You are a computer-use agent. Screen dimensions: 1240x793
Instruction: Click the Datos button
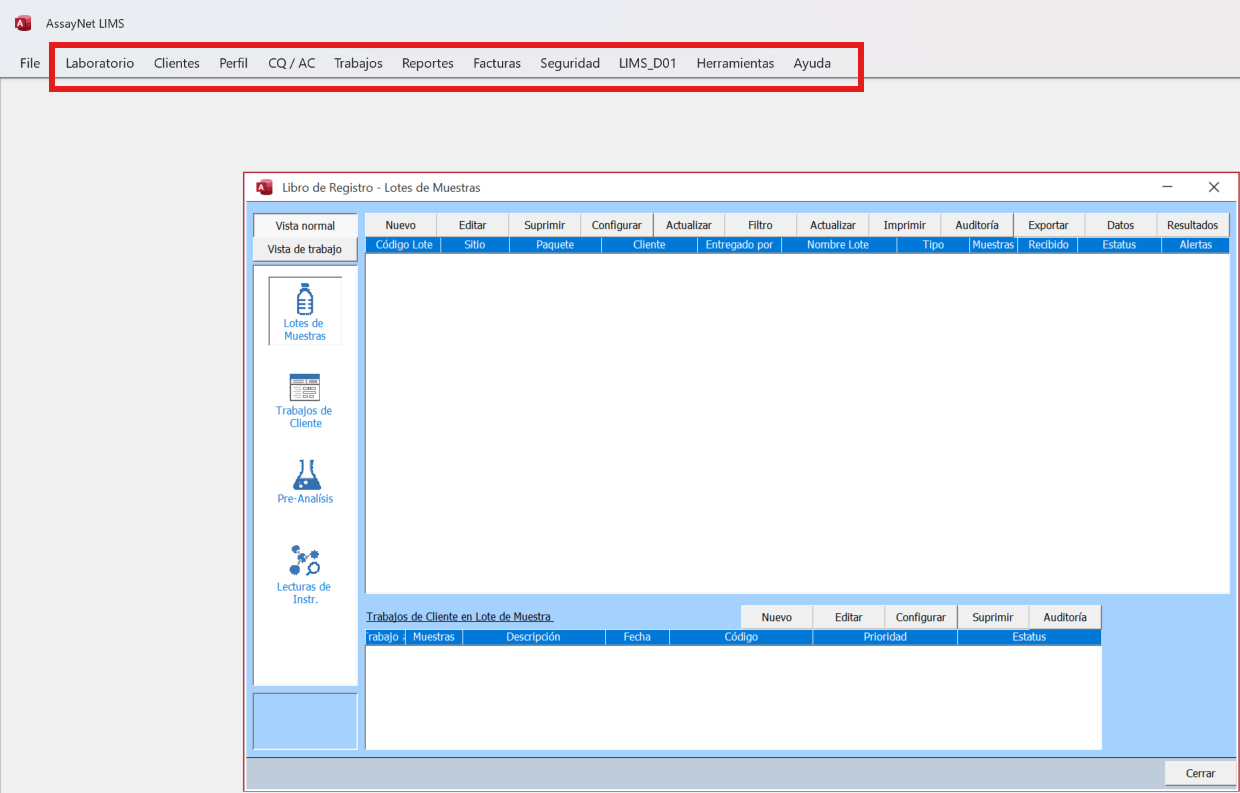pos(1121,225)
